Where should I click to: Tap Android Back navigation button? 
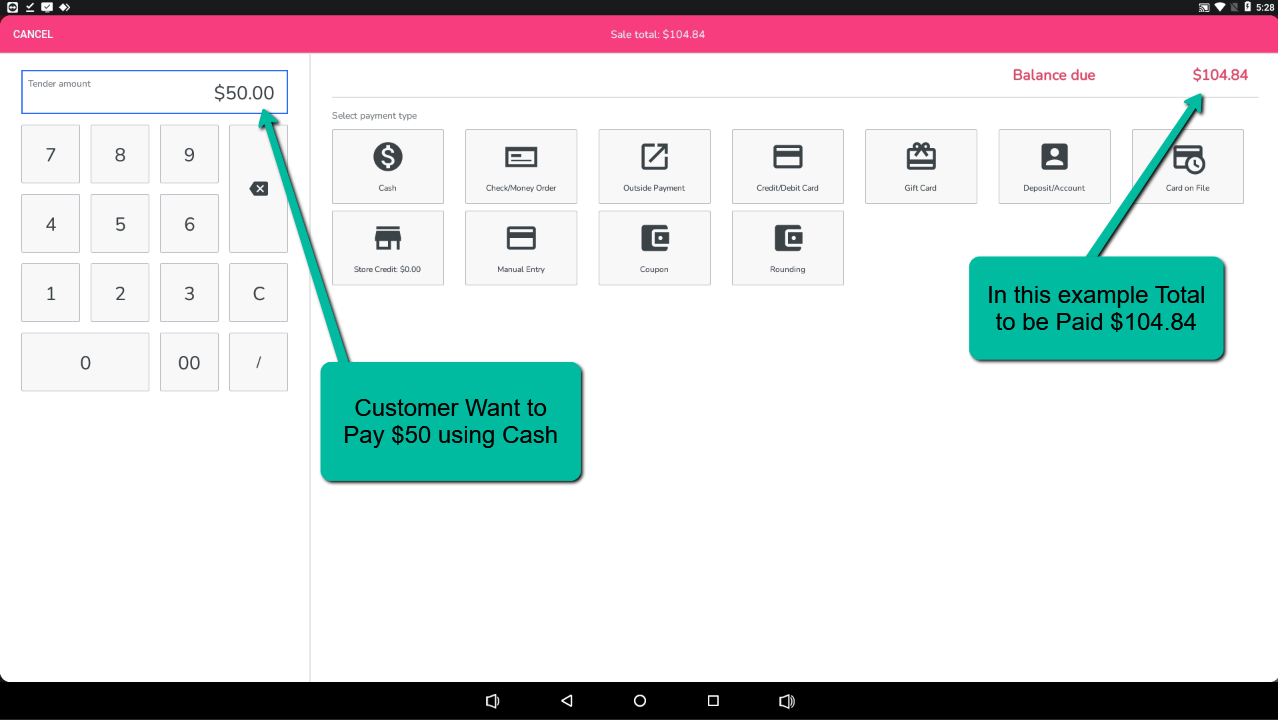[x=566, y=701]
